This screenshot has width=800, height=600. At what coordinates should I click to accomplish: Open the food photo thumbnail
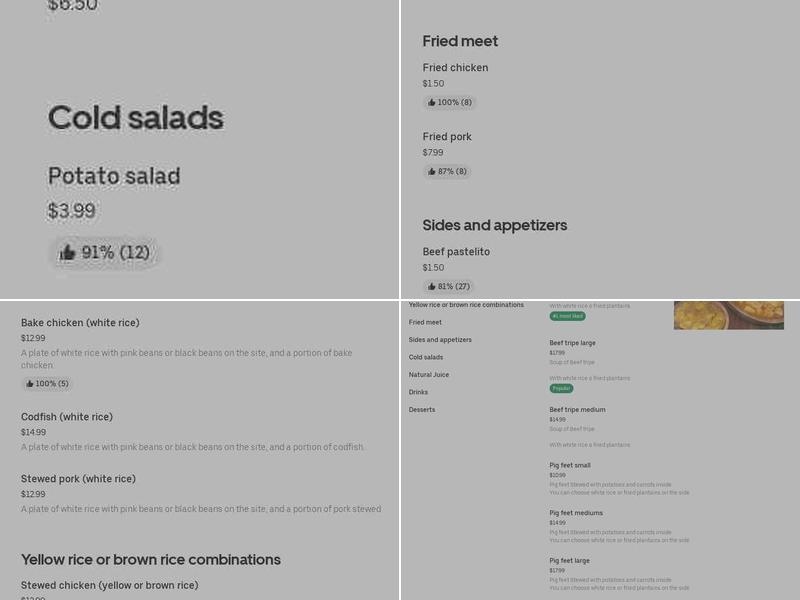tap(728, 315)
